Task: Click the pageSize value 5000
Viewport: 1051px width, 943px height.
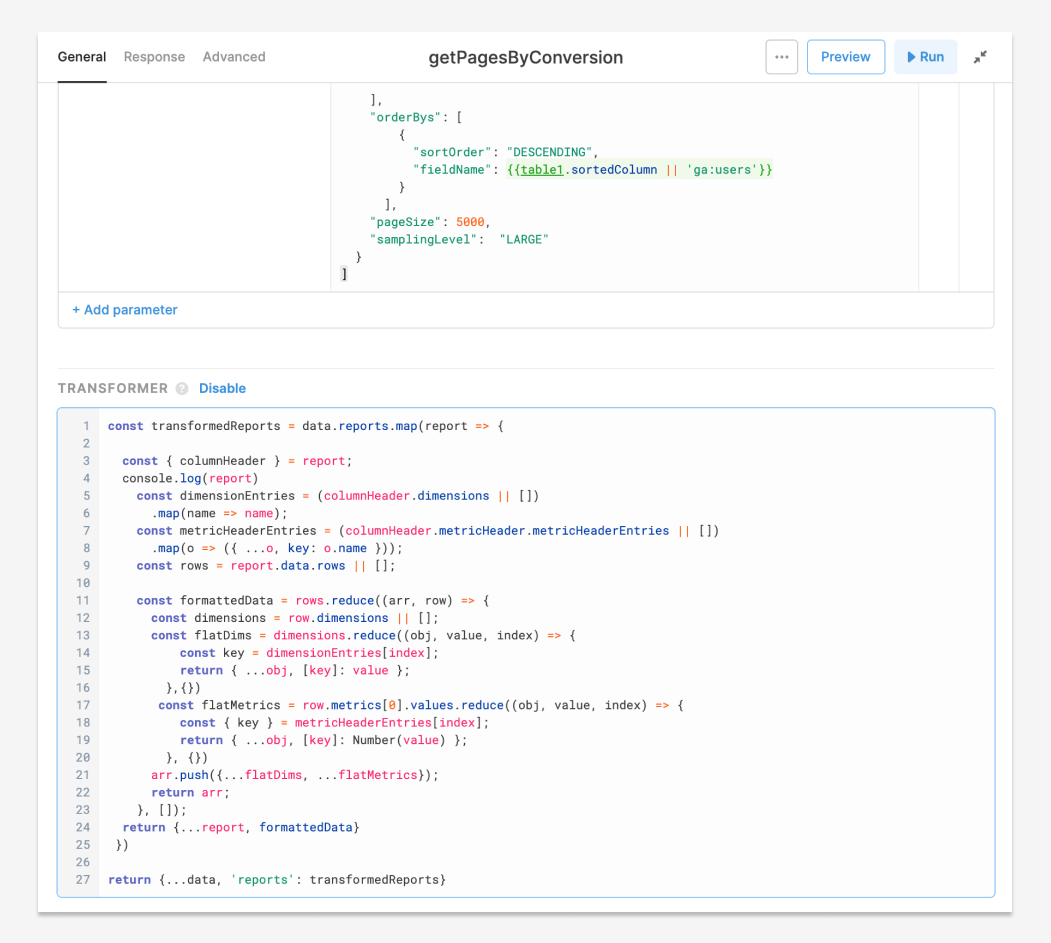Action: pos(470,222)
